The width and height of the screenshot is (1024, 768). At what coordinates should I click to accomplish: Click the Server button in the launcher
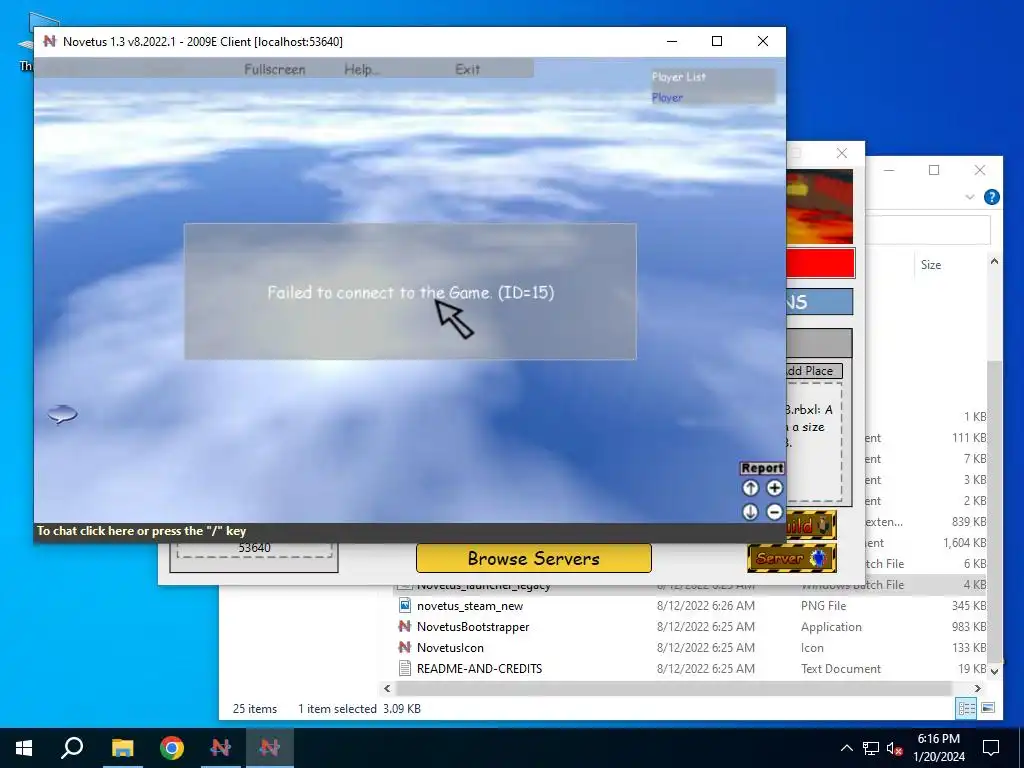click(792, 558)
